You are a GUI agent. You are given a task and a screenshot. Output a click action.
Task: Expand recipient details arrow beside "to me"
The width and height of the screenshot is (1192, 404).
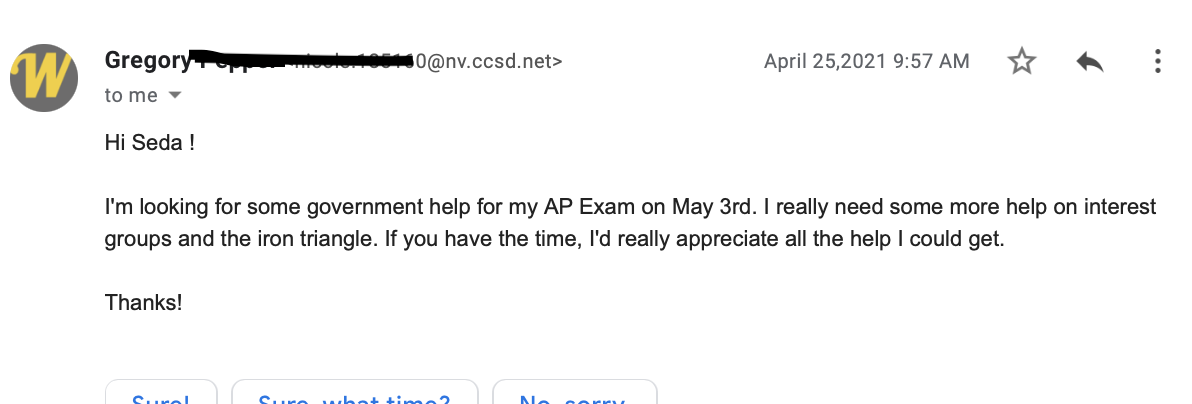tap(175, 95)
